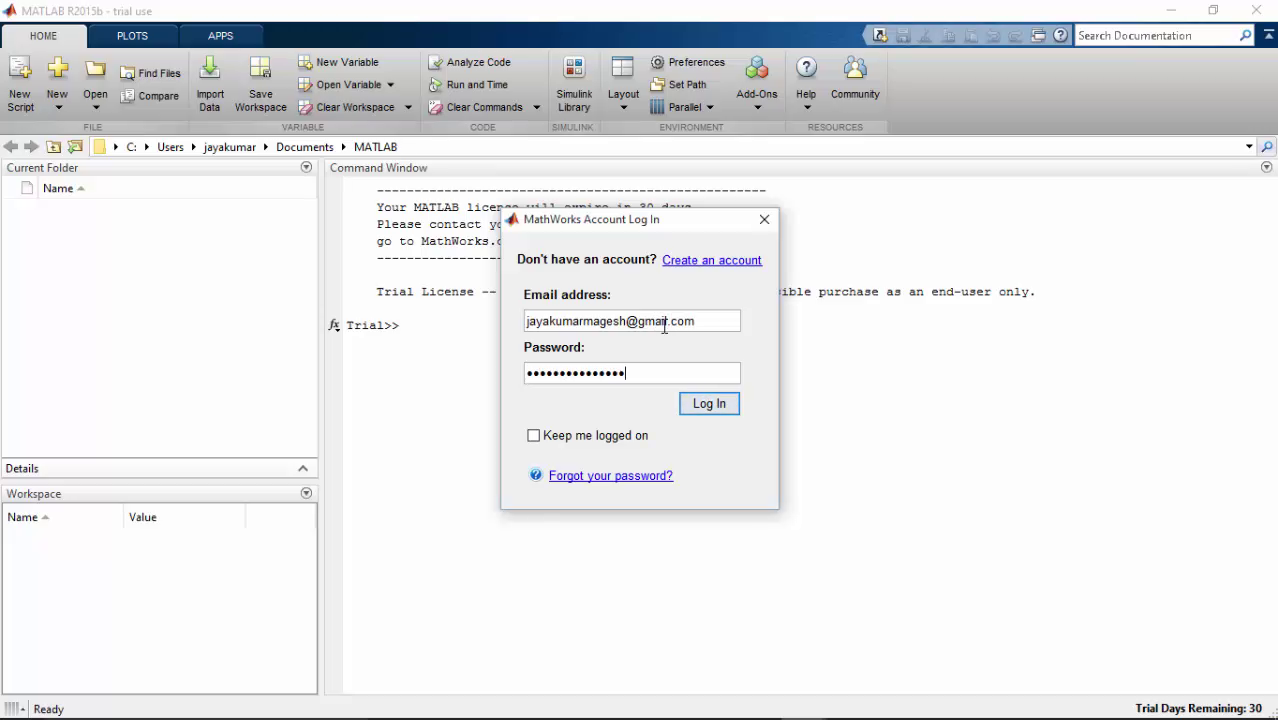Click the Browse for folder icon
The width and height of the screenshot is (1278, 720).
75,147
